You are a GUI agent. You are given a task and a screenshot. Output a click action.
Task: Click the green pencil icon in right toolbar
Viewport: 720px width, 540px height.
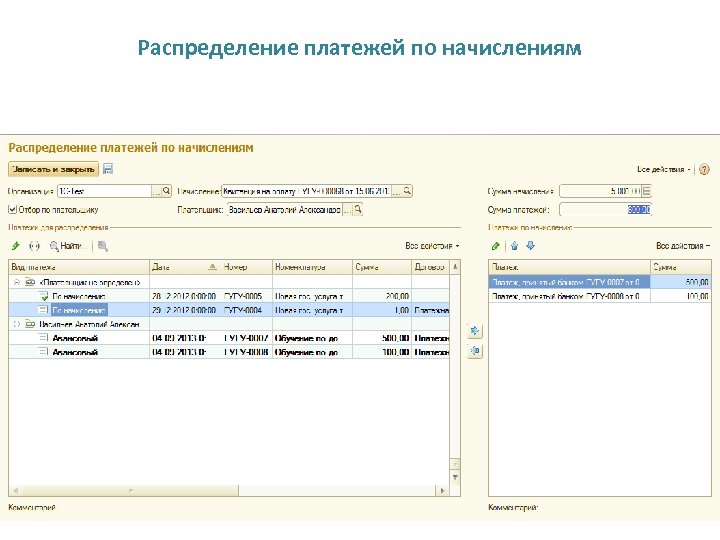(495, 246)
